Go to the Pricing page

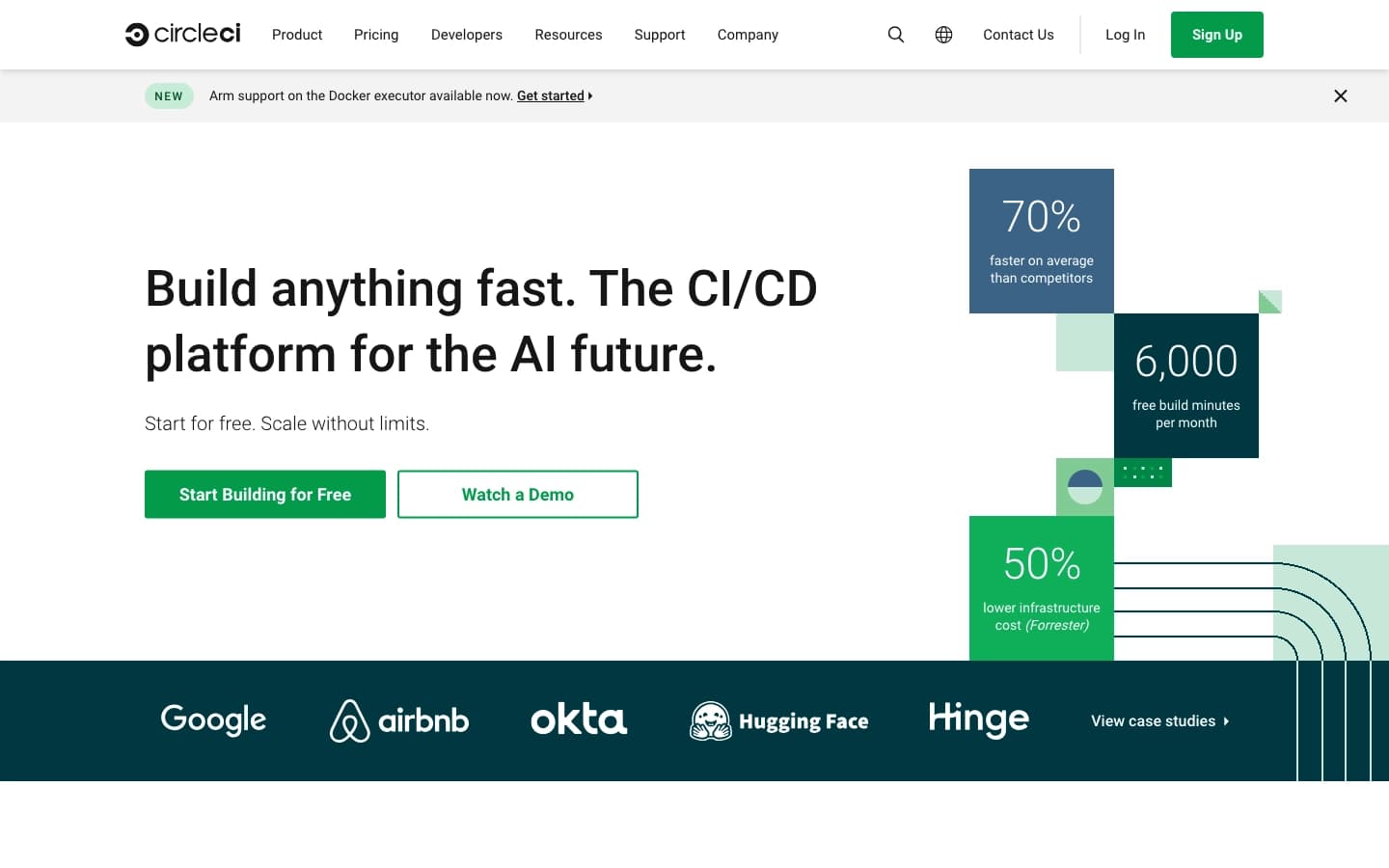(376, 35)
